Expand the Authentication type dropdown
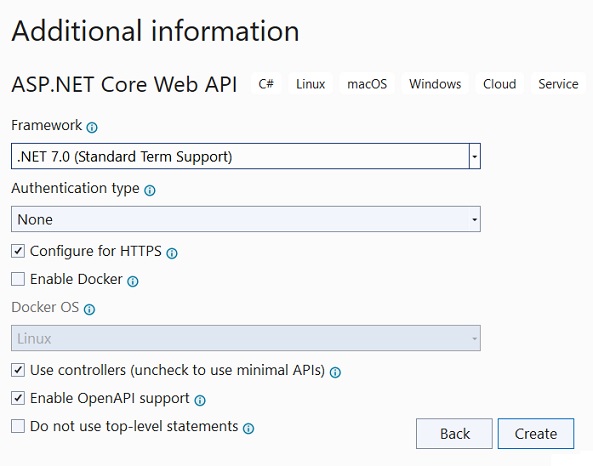 246,219
